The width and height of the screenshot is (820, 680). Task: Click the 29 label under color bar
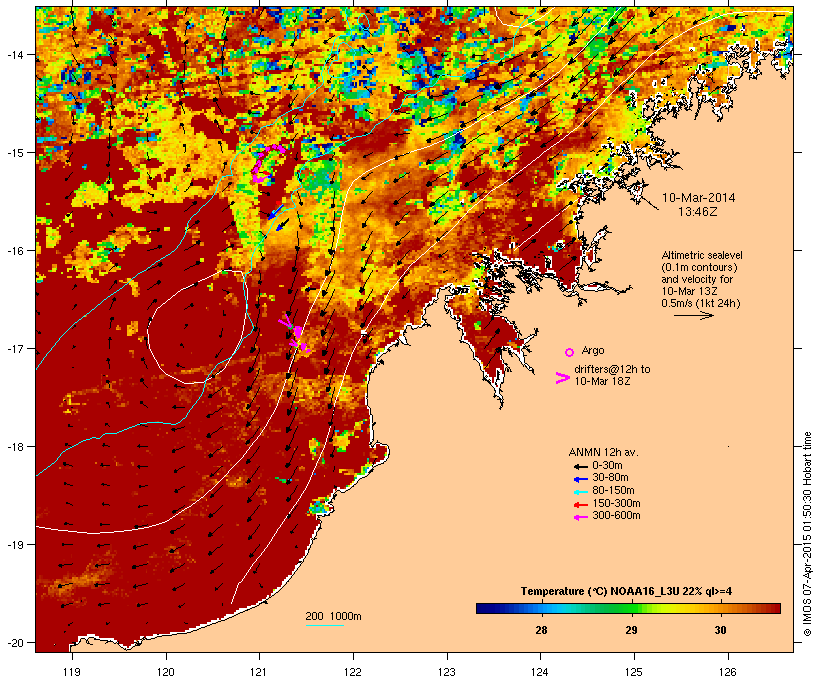coord(631,630)
